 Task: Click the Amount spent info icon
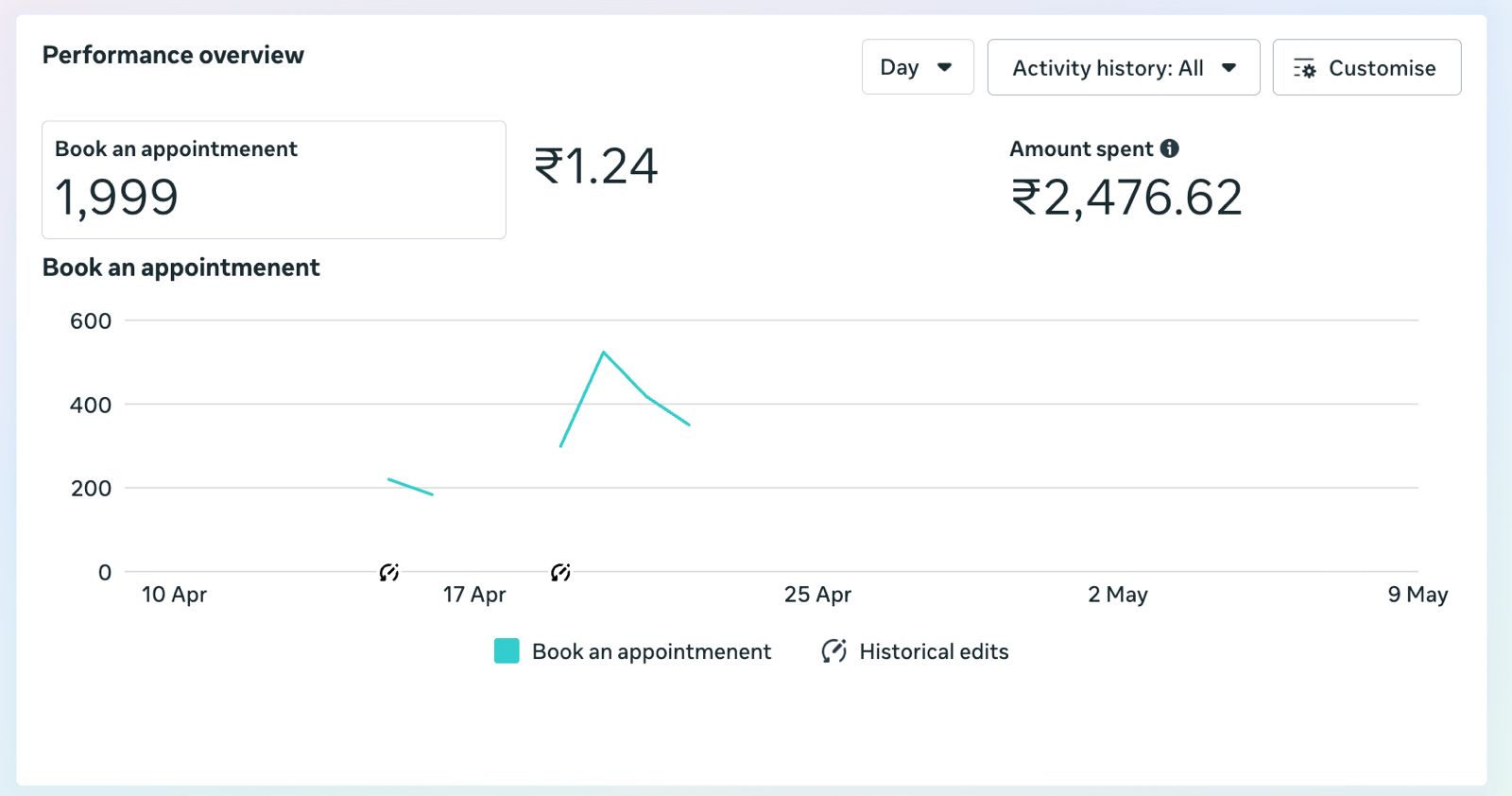coord(1170,148)
